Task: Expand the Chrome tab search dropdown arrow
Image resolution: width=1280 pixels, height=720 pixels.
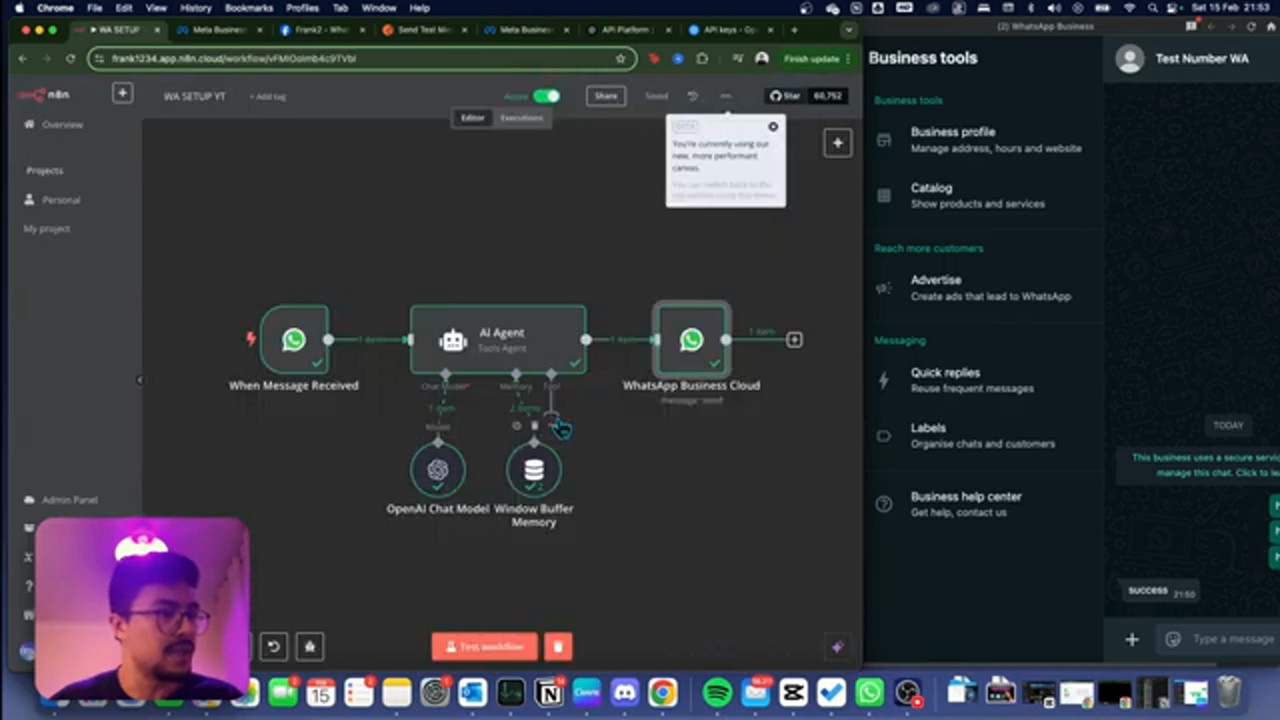Action: (x=848, y=30)
